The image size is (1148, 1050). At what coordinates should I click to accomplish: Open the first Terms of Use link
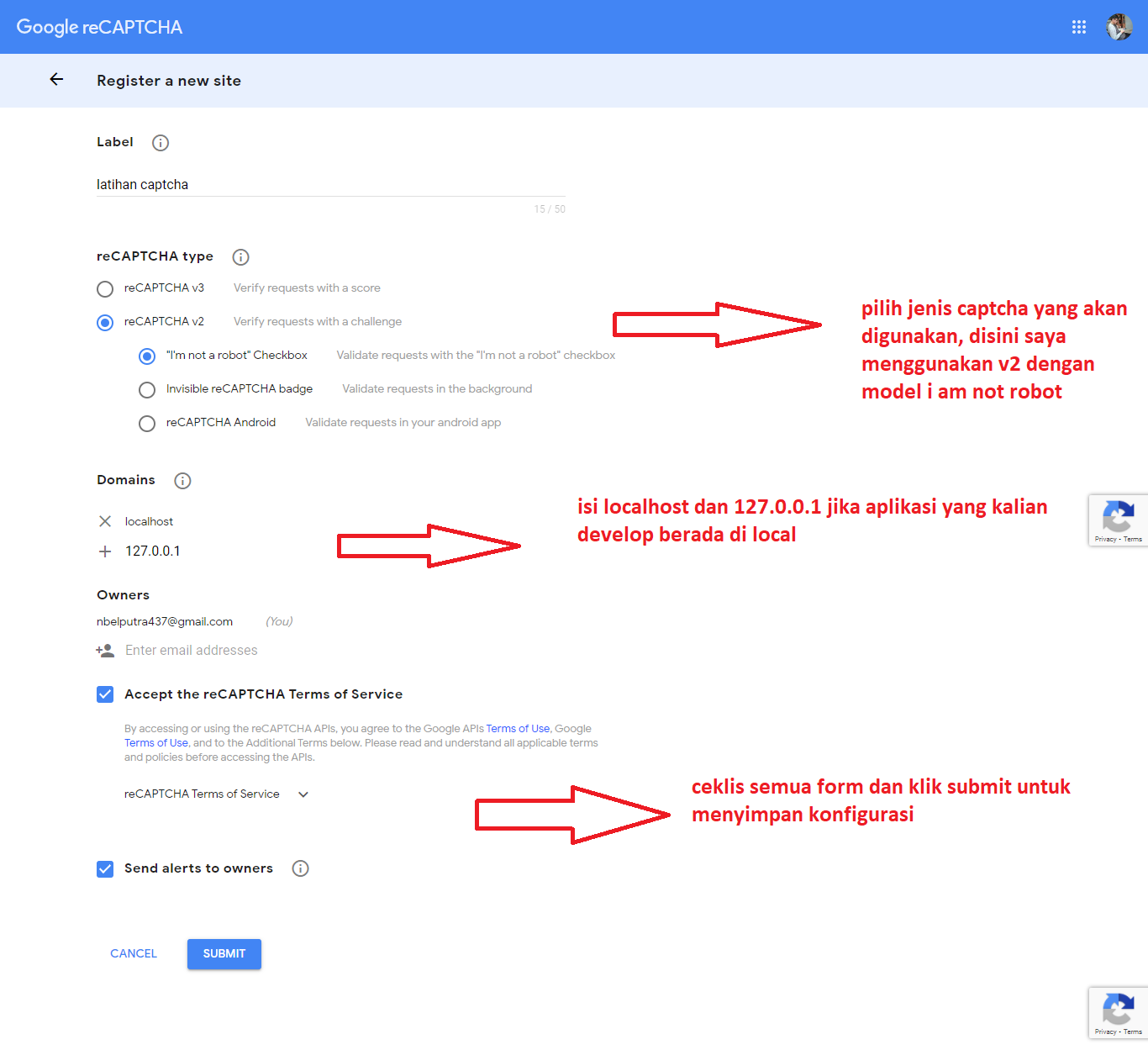(518, 728)
